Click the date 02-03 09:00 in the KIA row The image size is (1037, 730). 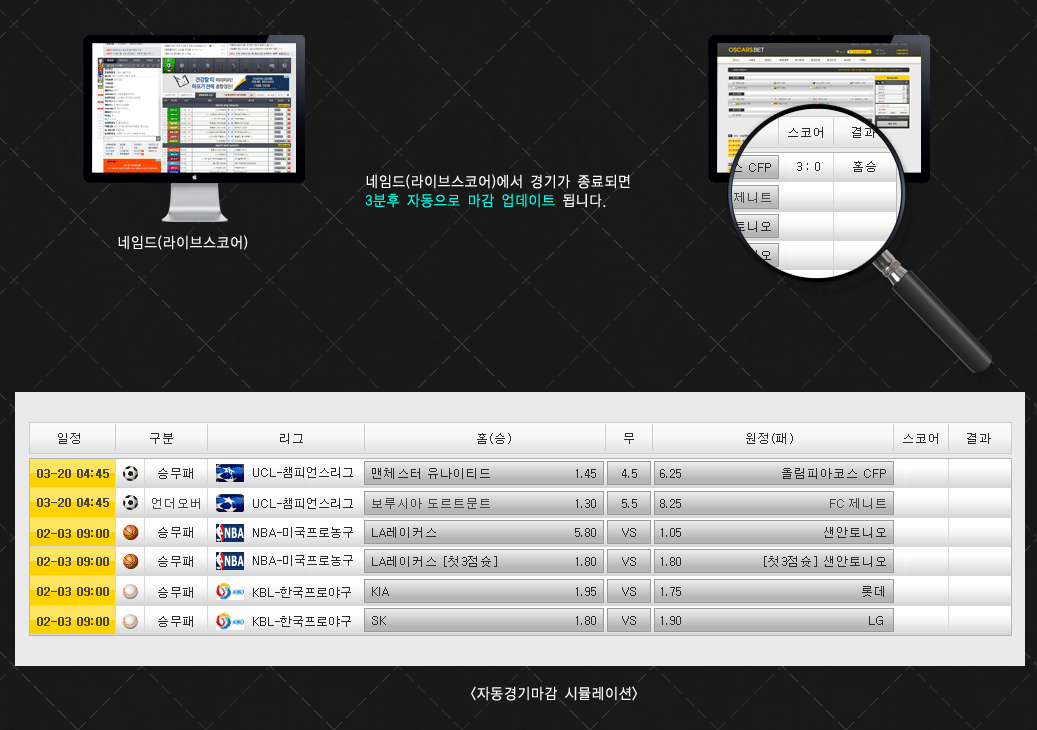73,591
